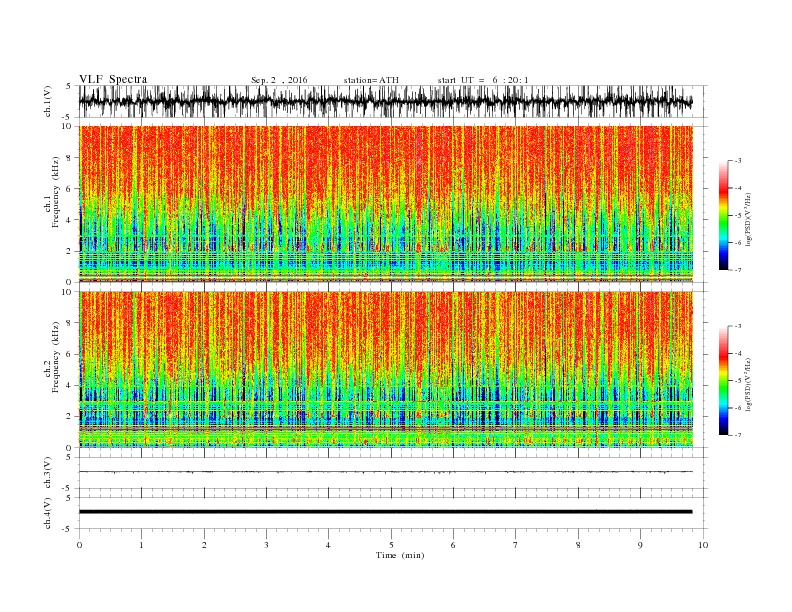This screenshot has height=612, width=792.
Task: Click tick label 5 on Time axis
Action: (x=391, y=545)
